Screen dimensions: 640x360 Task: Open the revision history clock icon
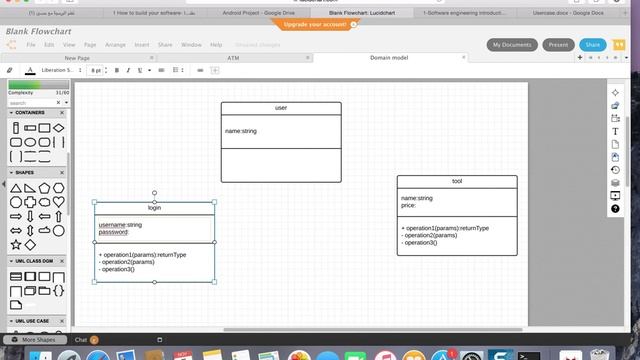coord(615,170)
